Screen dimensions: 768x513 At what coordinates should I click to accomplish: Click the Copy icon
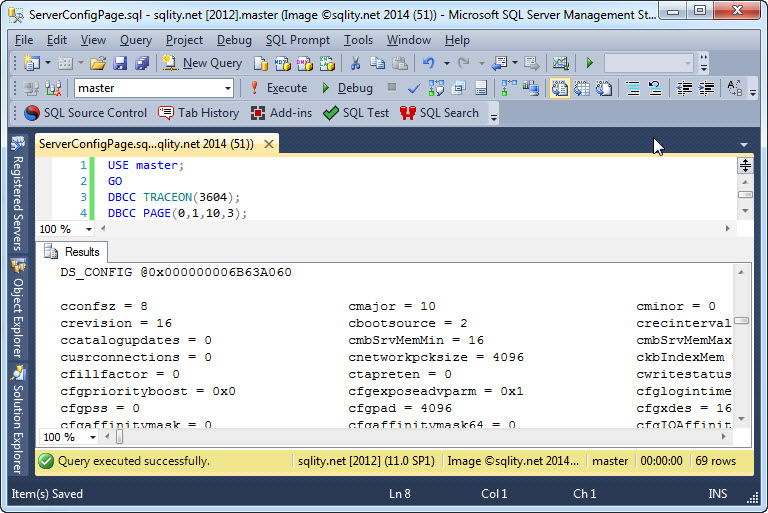coord(377,63)
